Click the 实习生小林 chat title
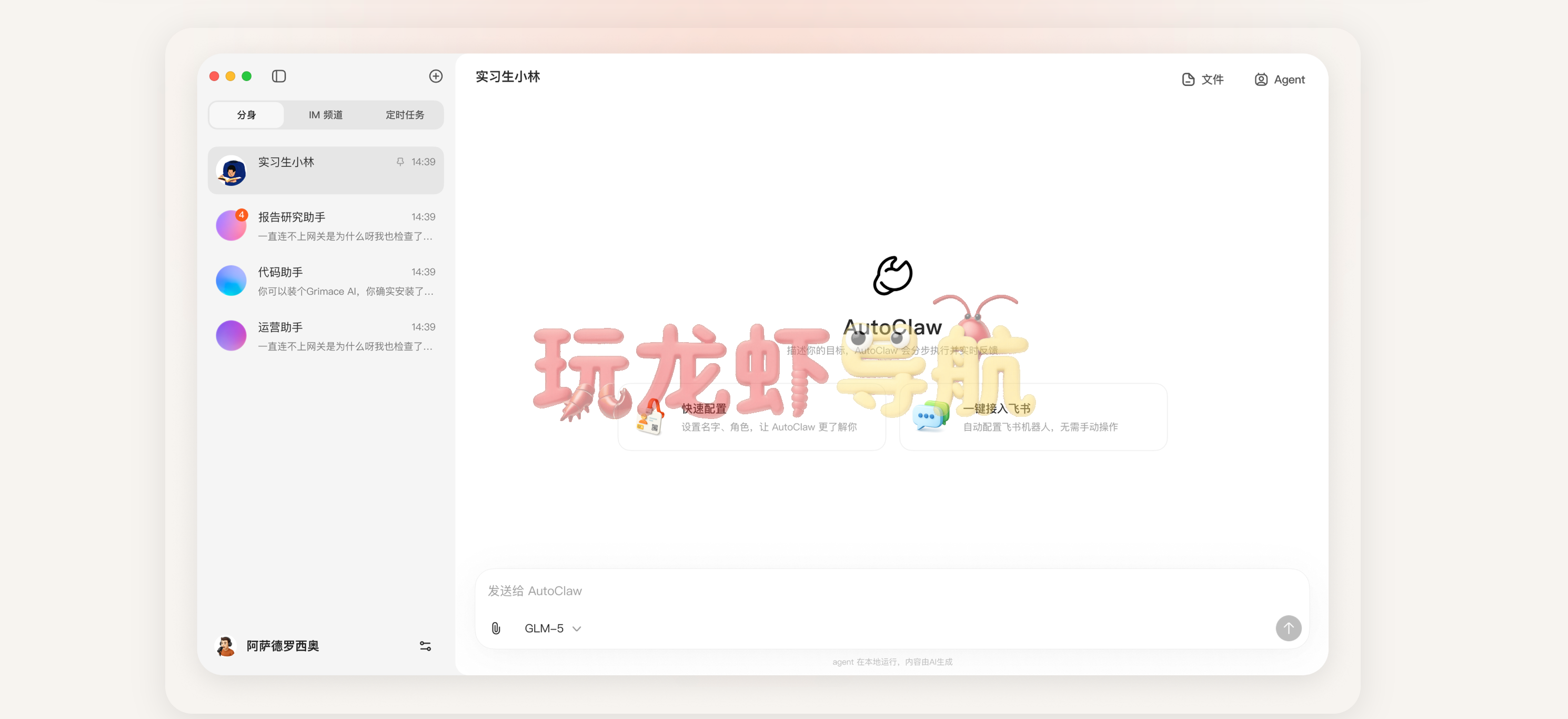The width and height of the screenshot is (1568, 719). (508, 77)
